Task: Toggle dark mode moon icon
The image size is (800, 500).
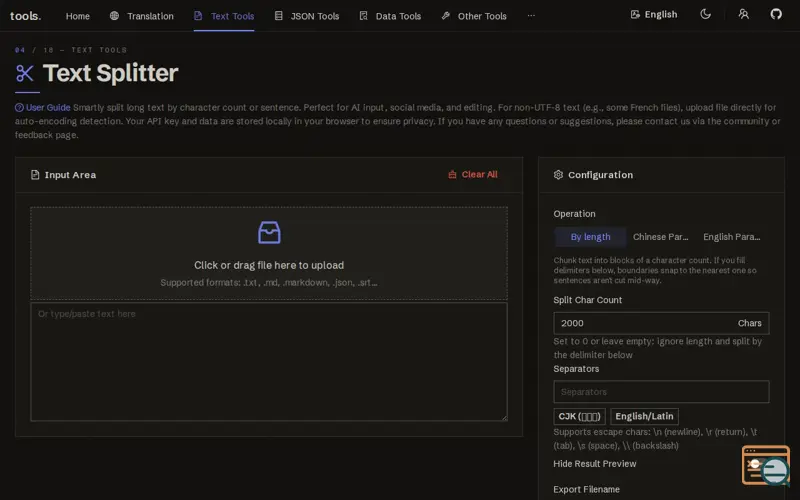Action: pos(705,14)
